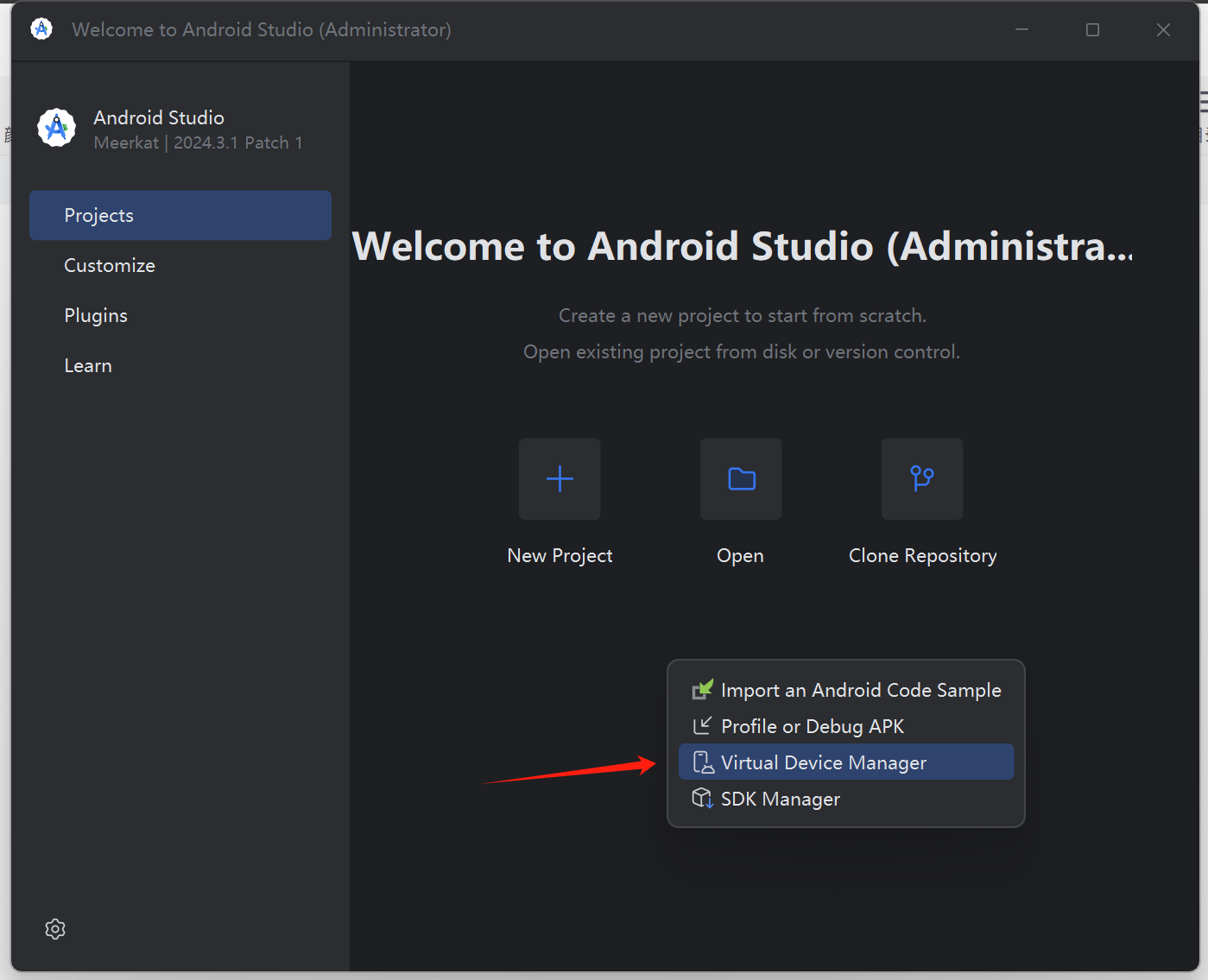Click the Android Studio title bar icon
This screenshot has height=980, width=1208.
click(x=41, y=29)
